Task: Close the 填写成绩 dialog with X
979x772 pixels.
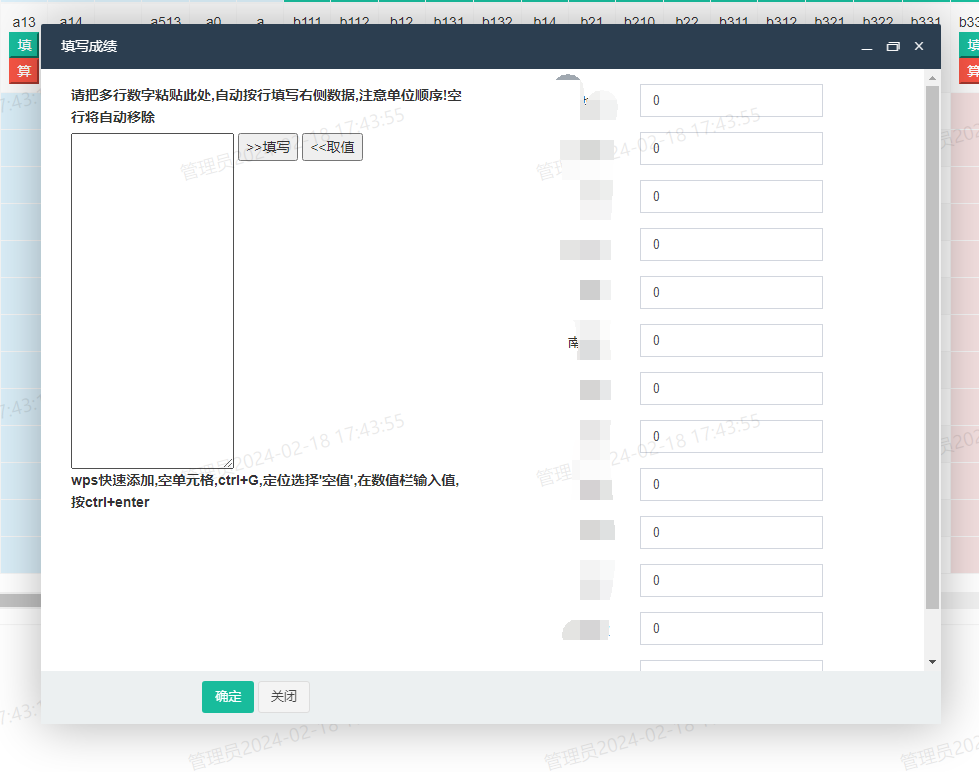Action: pyautogui.click(x=918, y=46)
